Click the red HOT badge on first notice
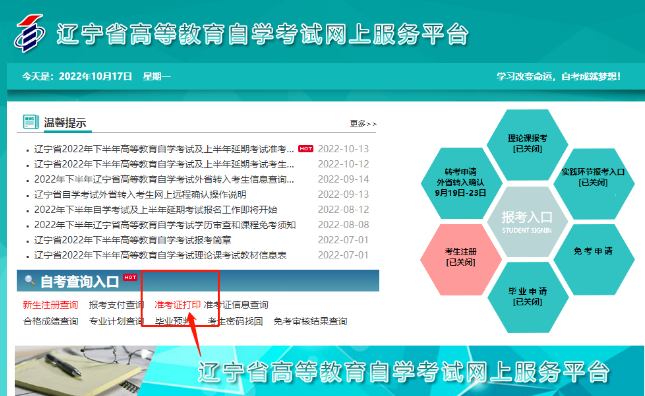Image resolution: width=645 pixels, height=396 pixels. pos(306,148)
